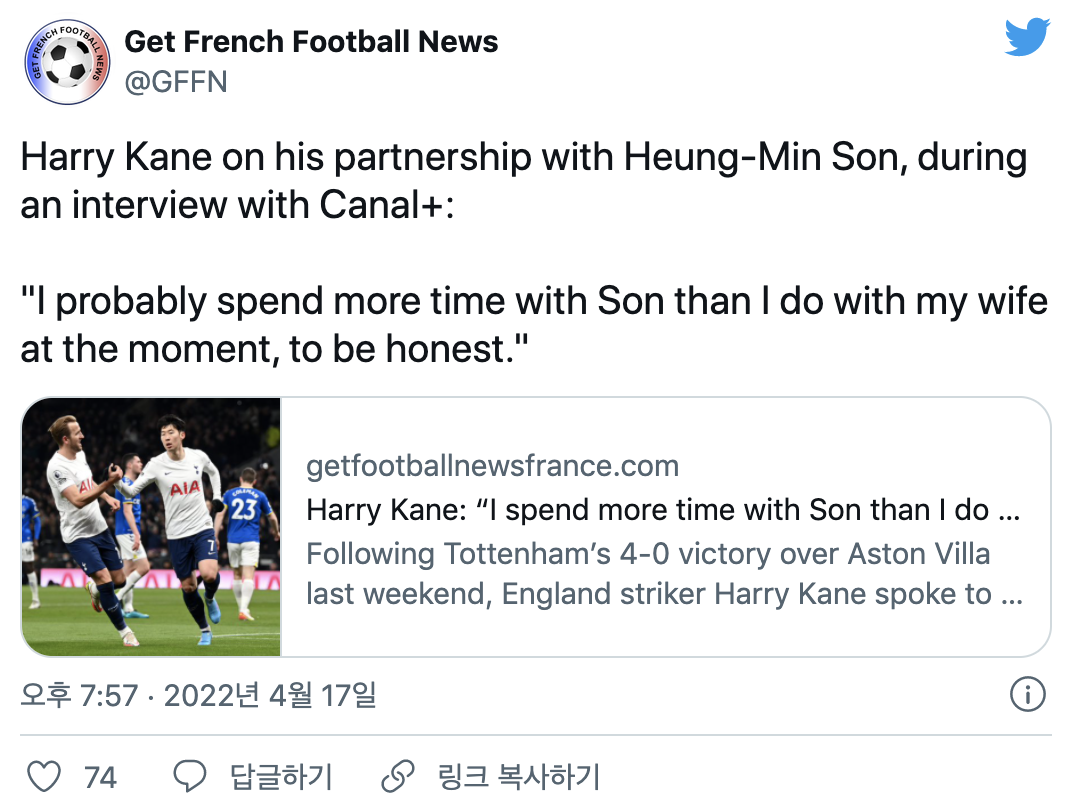Open the getfootballnewsfrance.com domain link
The height and width of the screenshot is (804, 1072).
tap(492, 465)
